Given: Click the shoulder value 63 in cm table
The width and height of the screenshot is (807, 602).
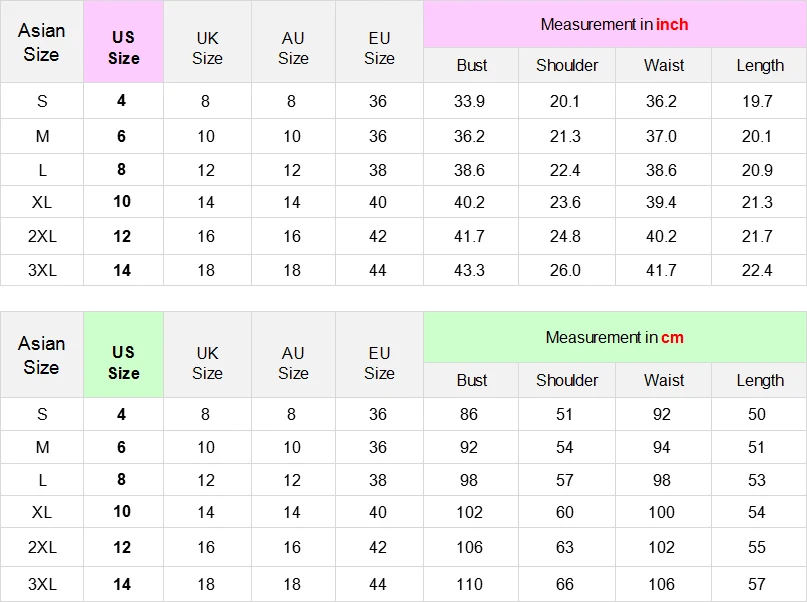Looking at the screenshot, I should pyautogui.click(x=565, y=547).
